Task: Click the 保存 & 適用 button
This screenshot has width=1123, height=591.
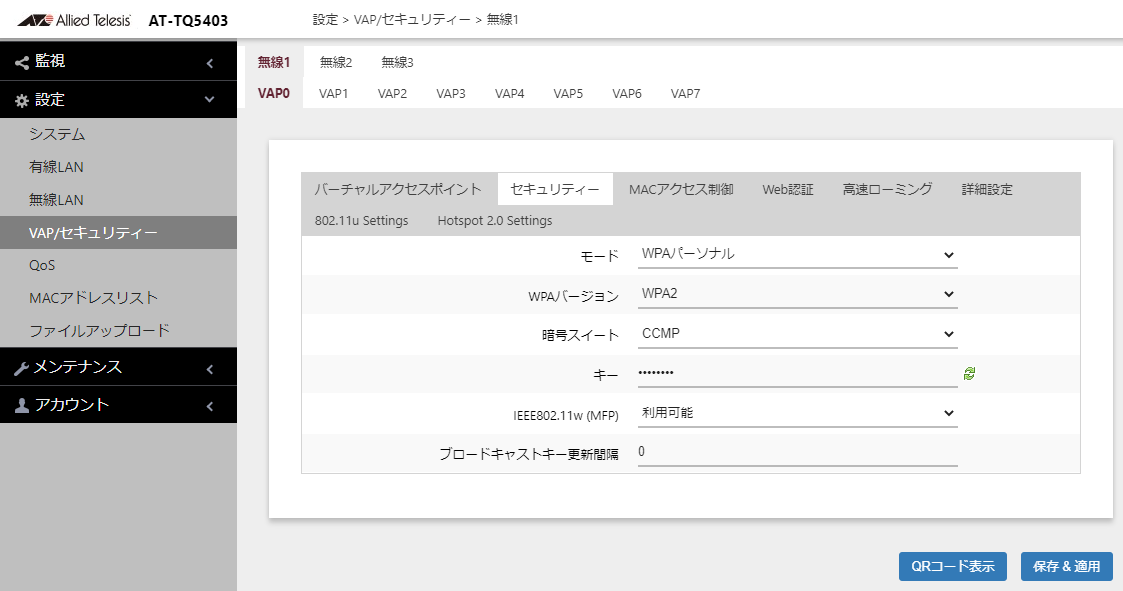Action: 1066,566
